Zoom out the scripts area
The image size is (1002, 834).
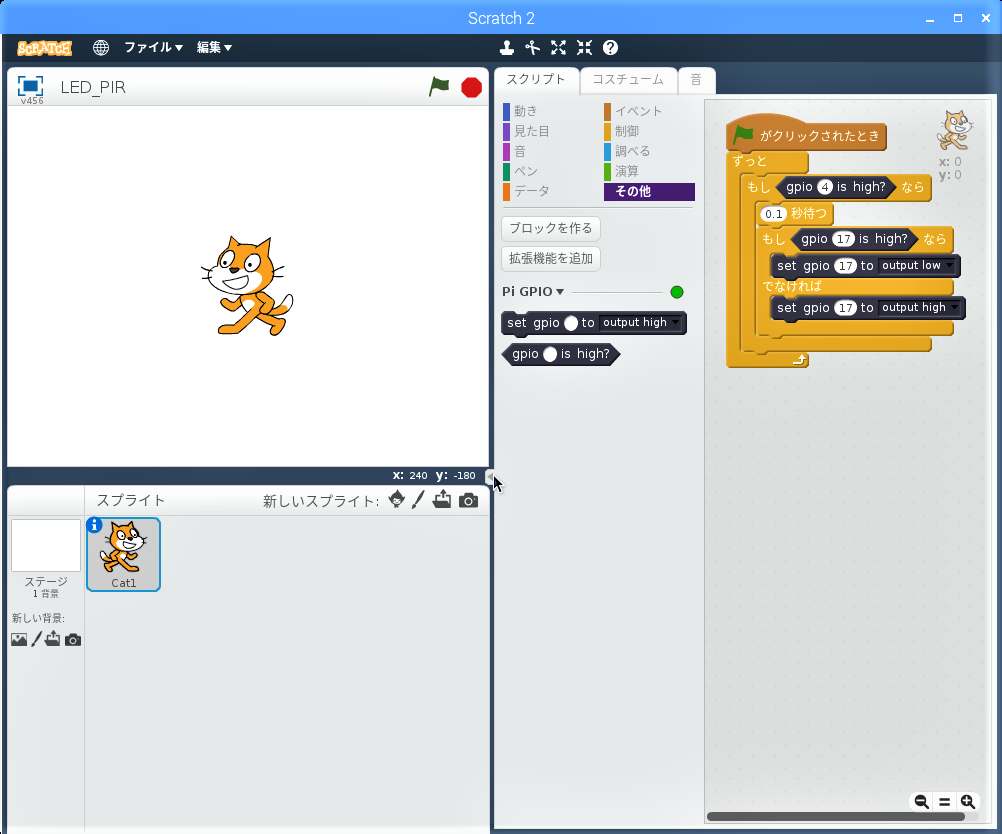click(x=921, y=801)
